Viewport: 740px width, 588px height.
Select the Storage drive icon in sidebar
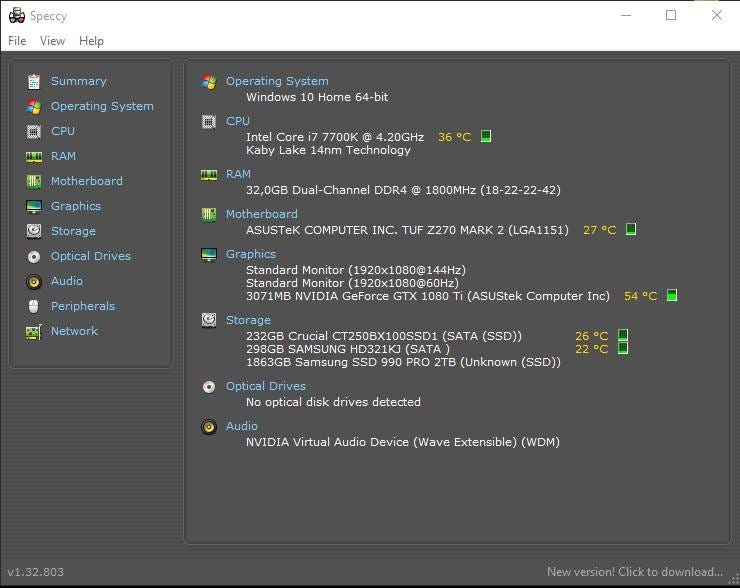pos(34,231)
